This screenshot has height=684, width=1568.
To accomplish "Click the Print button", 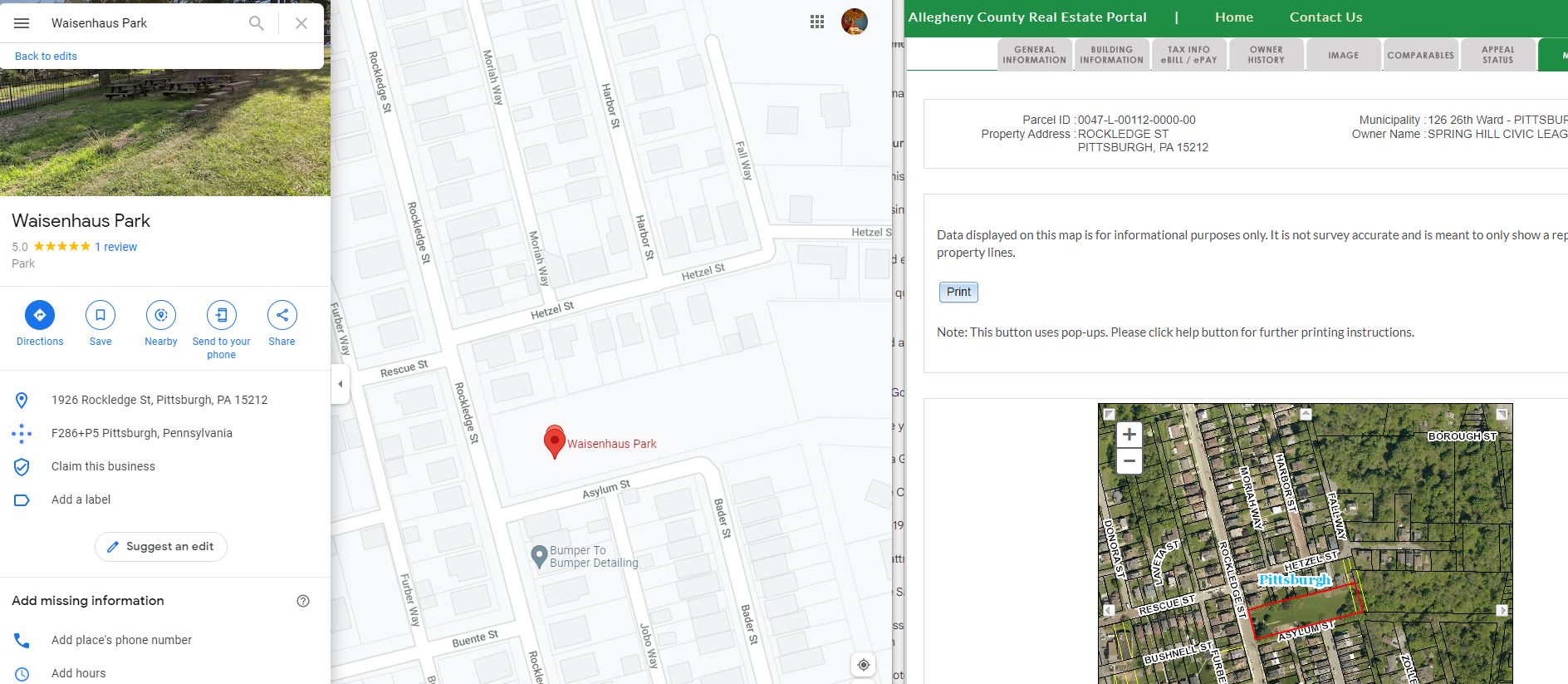I will [x=958, y=292].
